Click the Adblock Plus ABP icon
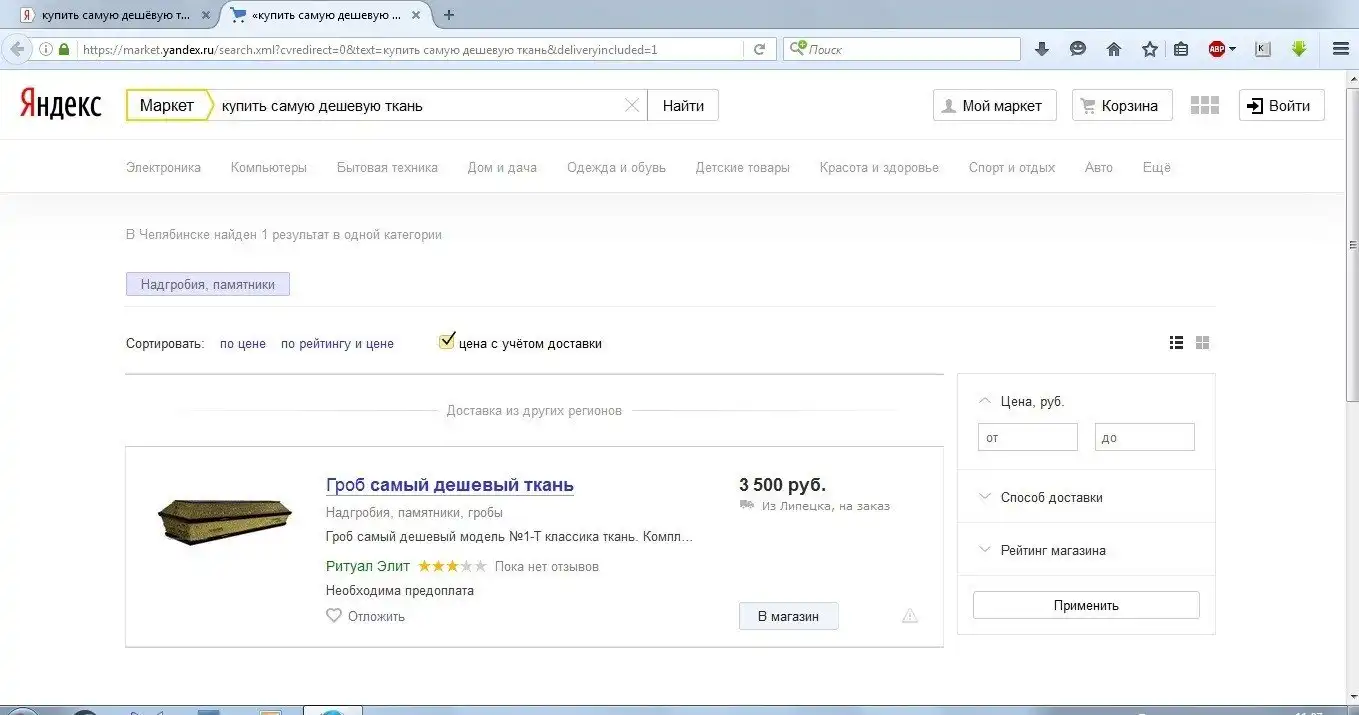Screen dimensions: 1359x715 1217,49
